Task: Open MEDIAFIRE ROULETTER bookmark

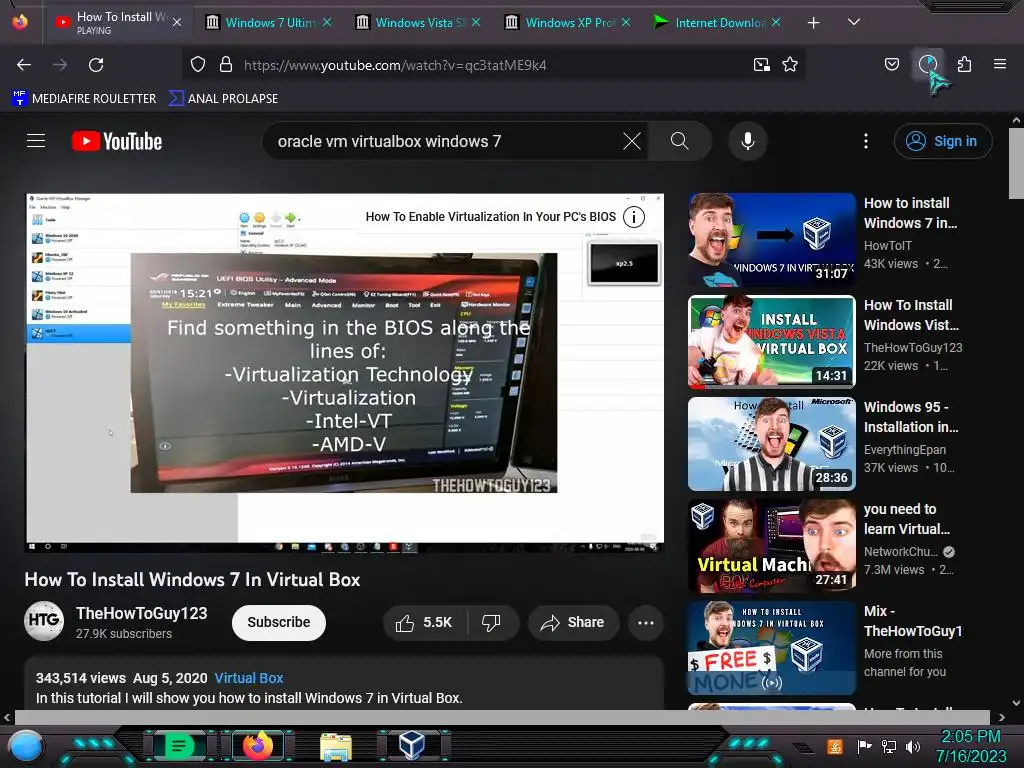Action: (x=84, y=98)
